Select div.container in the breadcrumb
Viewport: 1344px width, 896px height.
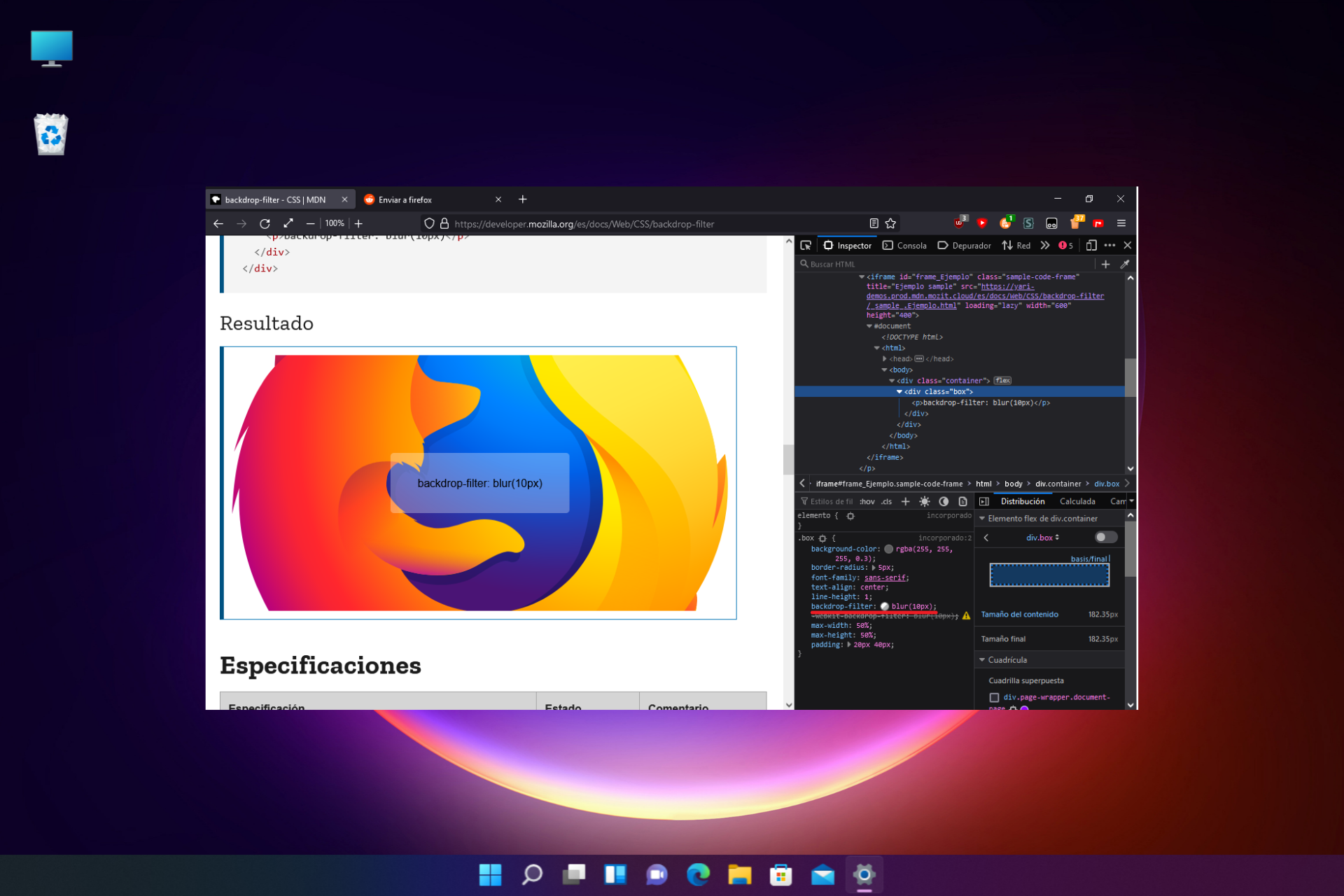(1058, 484)
